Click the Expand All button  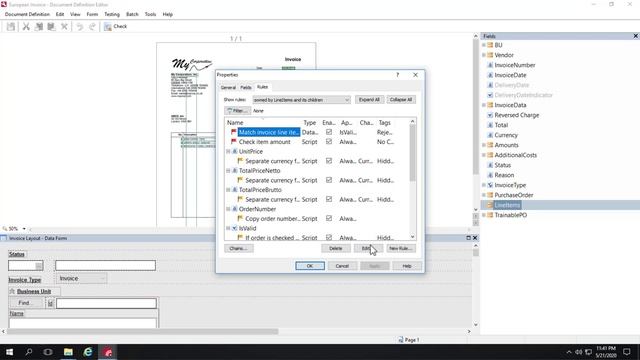[x=369, y=100]
